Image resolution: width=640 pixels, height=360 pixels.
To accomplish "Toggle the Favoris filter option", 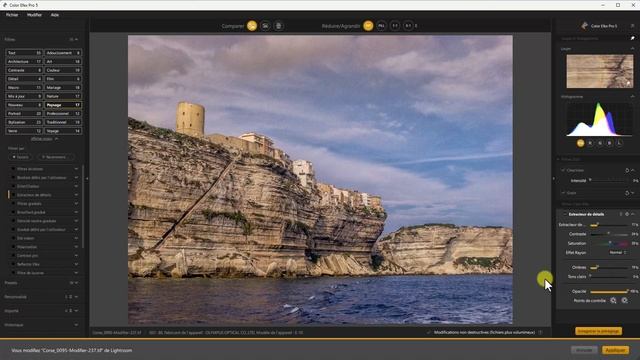I will click(21, 157).
